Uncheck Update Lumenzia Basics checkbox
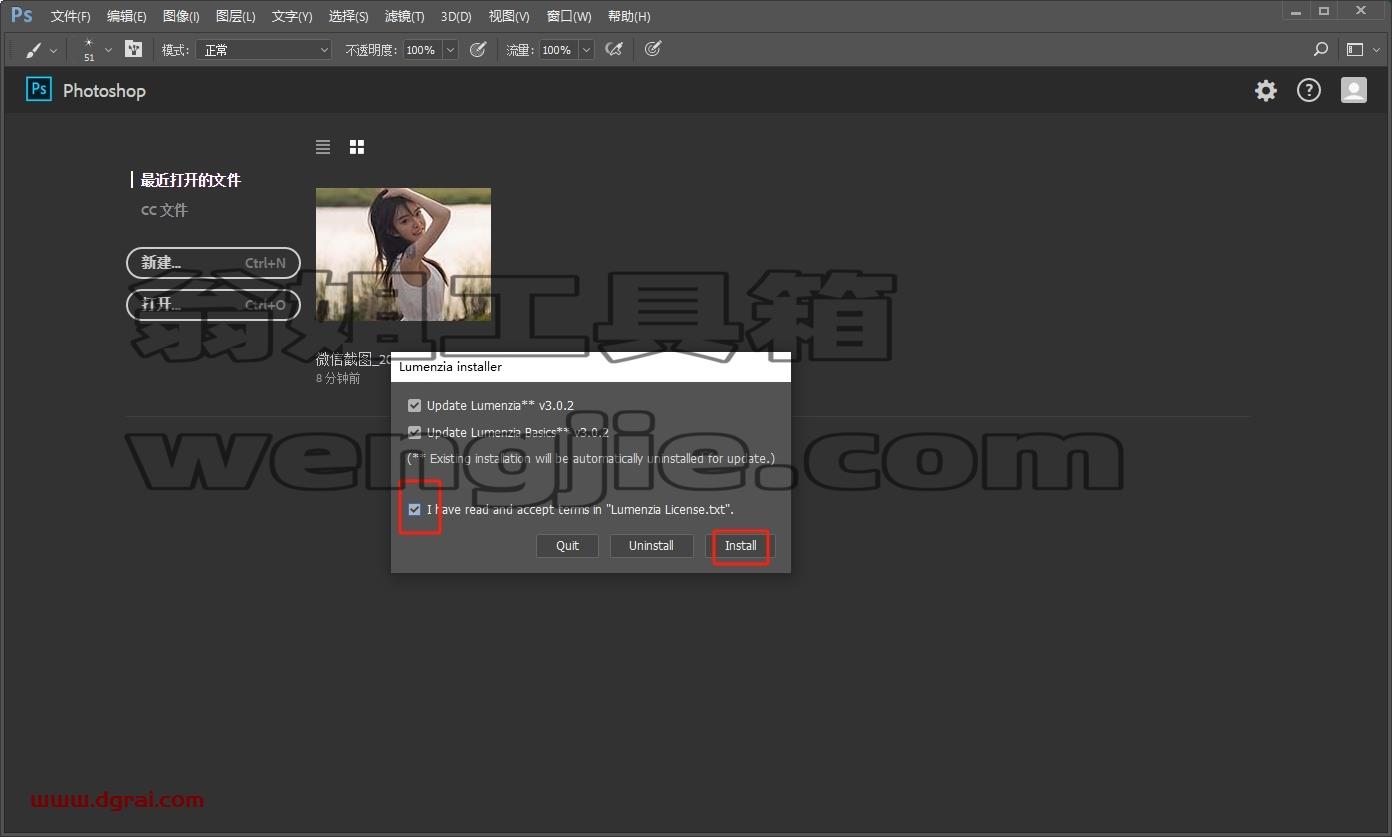 (x=415, y=433)
